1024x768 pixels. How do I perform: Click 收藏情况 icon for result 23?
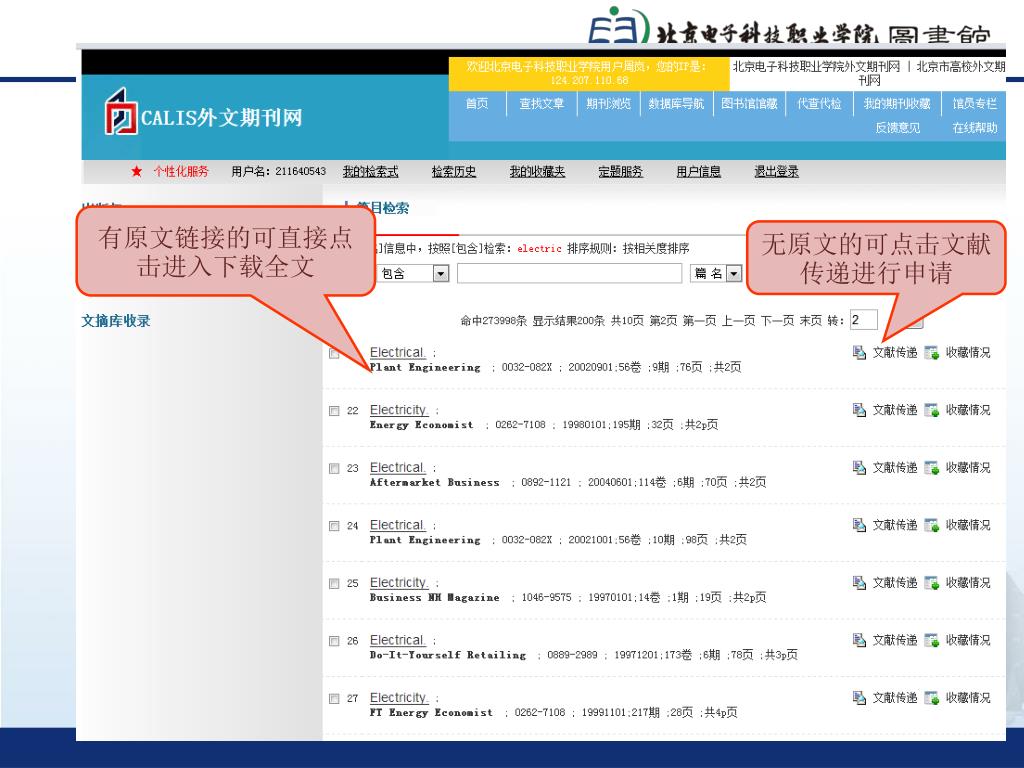931,468
